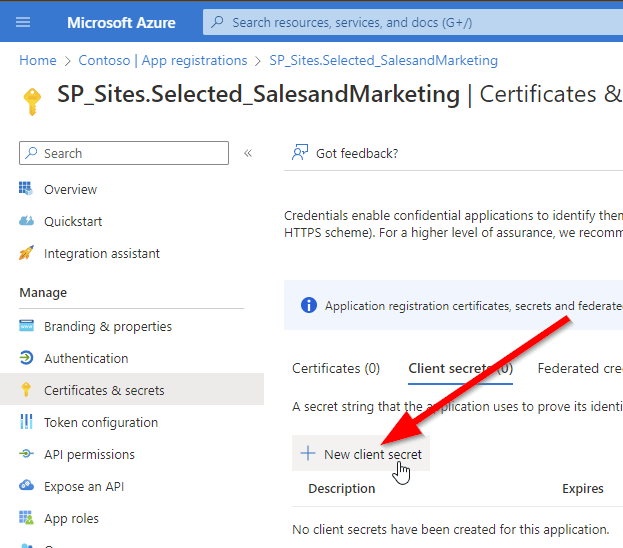Click the Quickstart cloud icon

[x=26, y=221]
